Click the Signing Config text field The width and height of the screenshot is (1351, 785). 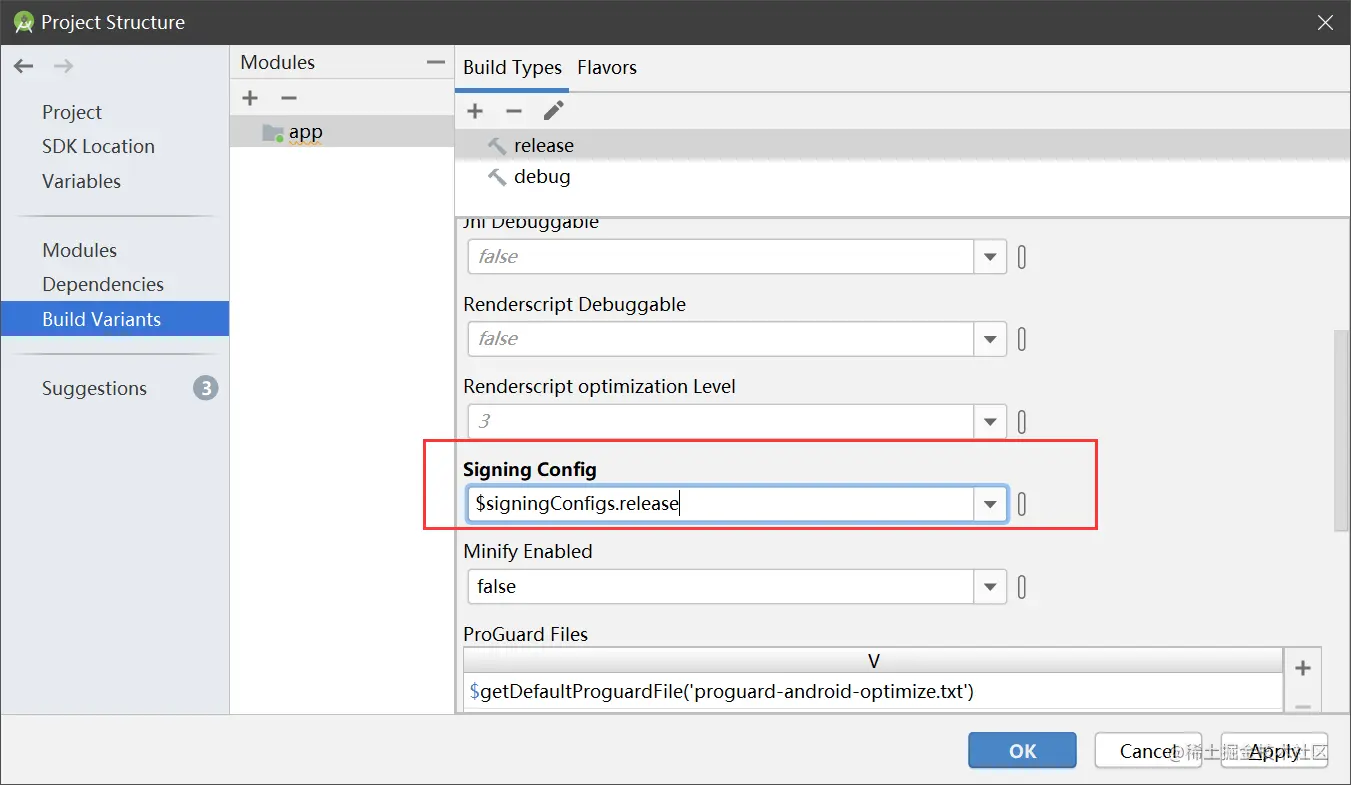[721, 504]
